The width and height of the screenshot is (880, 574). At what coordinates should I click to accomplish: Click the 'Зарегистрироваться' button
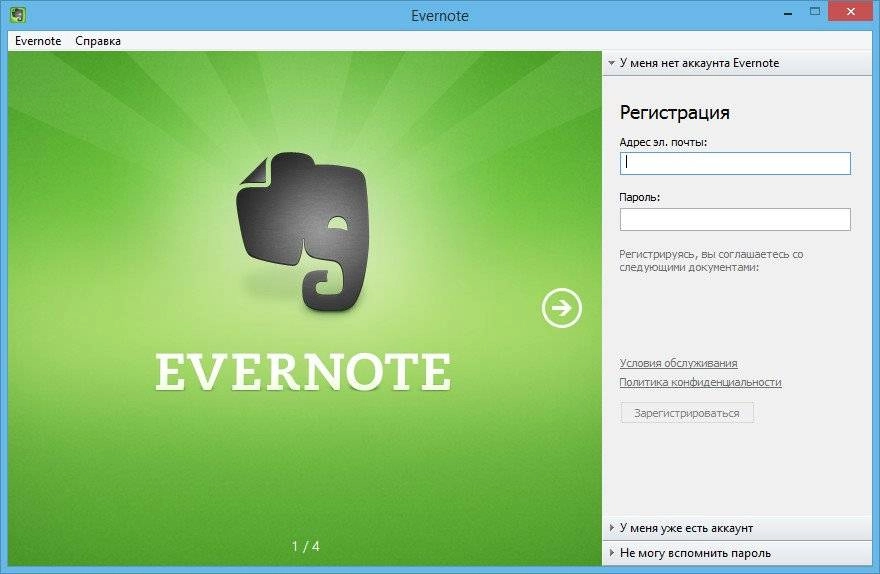(x=686, y=413)
